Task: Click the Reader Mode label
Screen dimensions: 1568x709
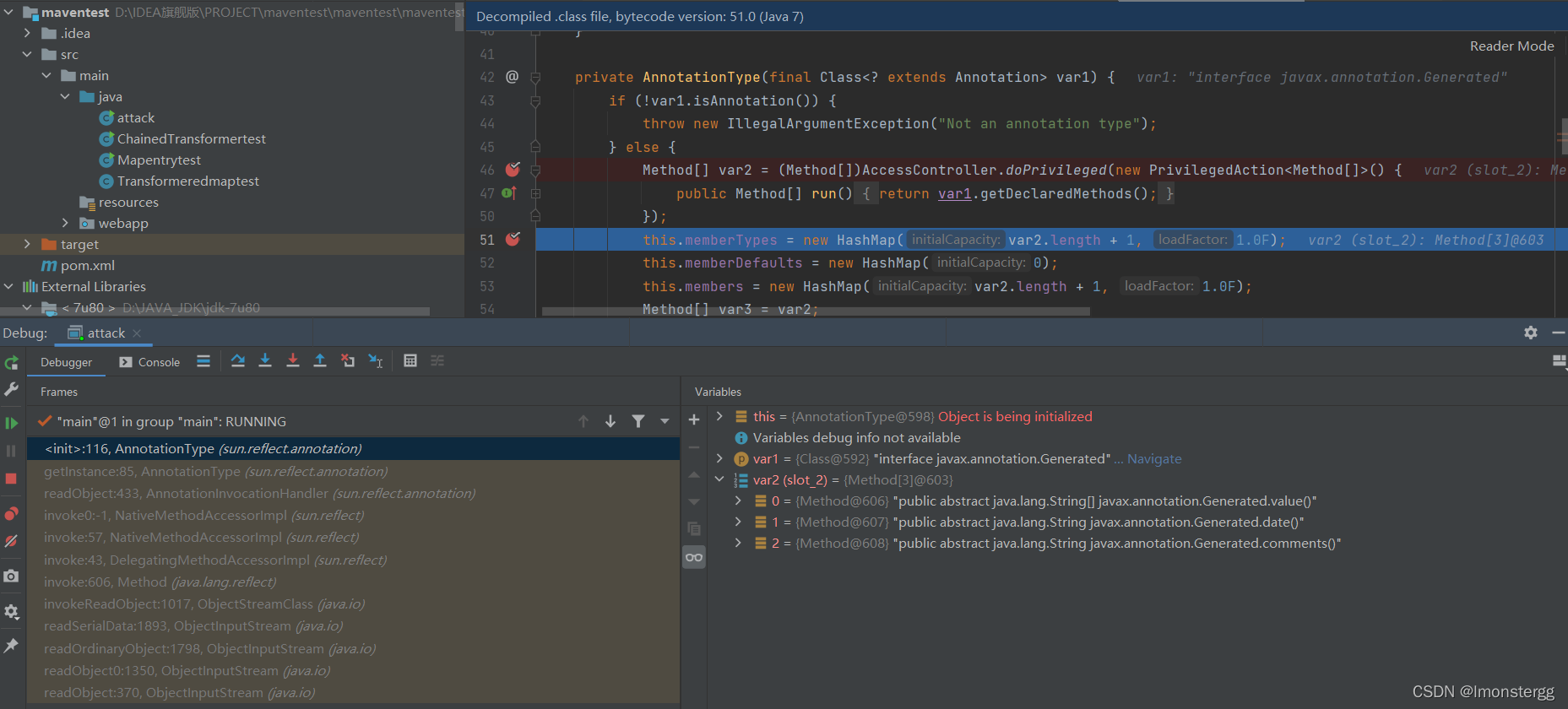Action: (x=1511, y=46)
